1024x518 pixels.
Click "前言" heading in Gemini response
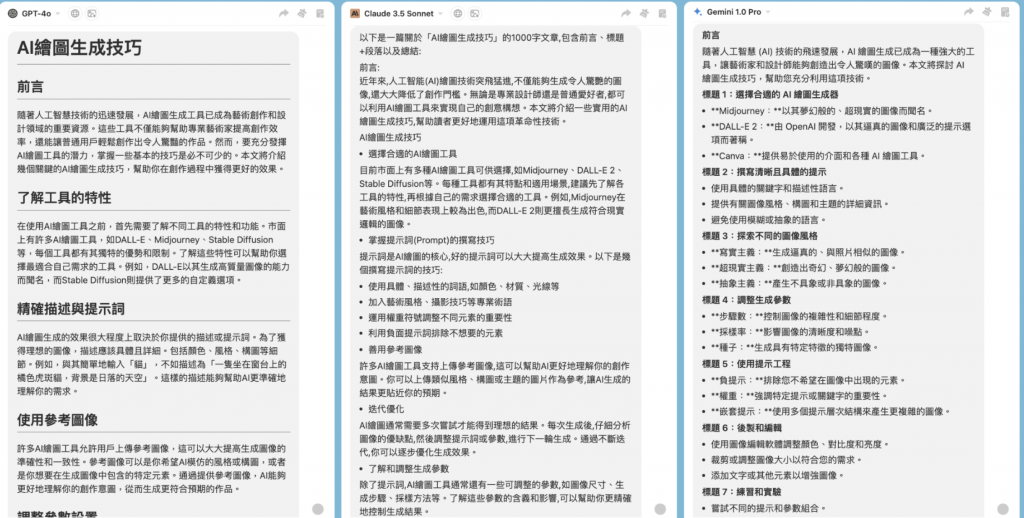(711, 35)
